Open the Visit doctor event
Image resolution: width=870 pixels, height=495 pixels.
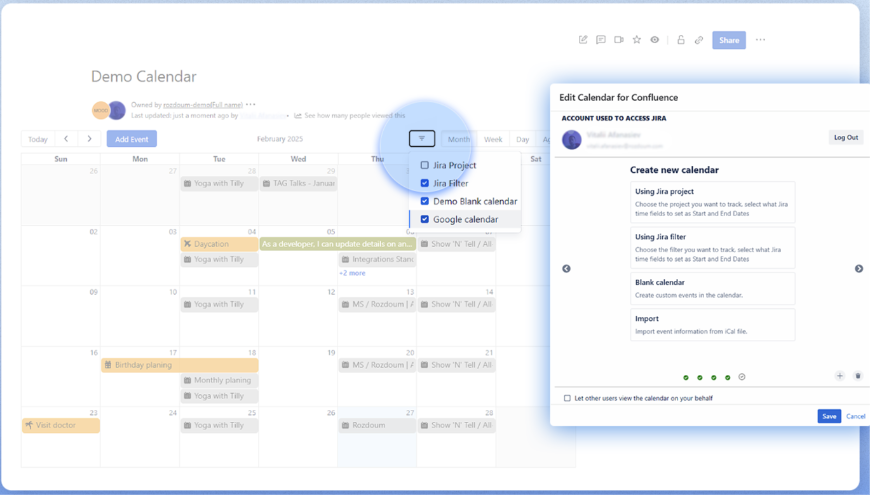61,425
